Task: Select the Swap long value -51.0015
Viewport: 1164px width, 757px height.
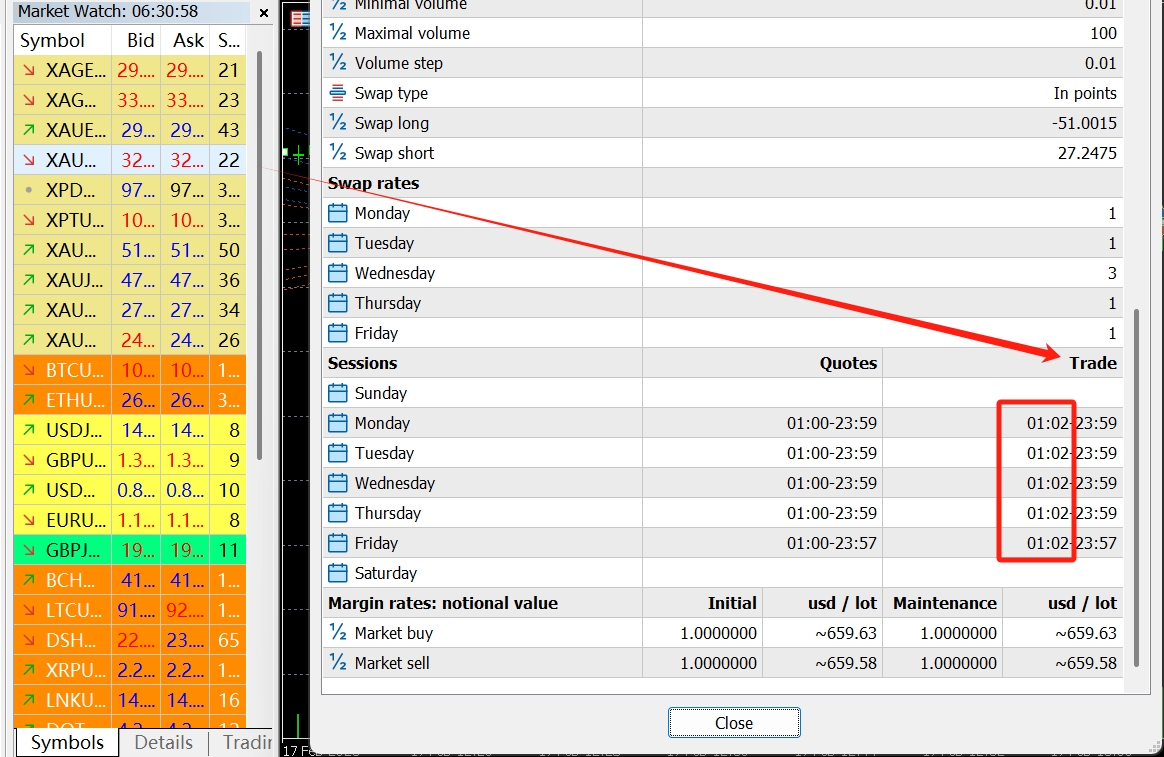Action: [x=1084, y=123]
